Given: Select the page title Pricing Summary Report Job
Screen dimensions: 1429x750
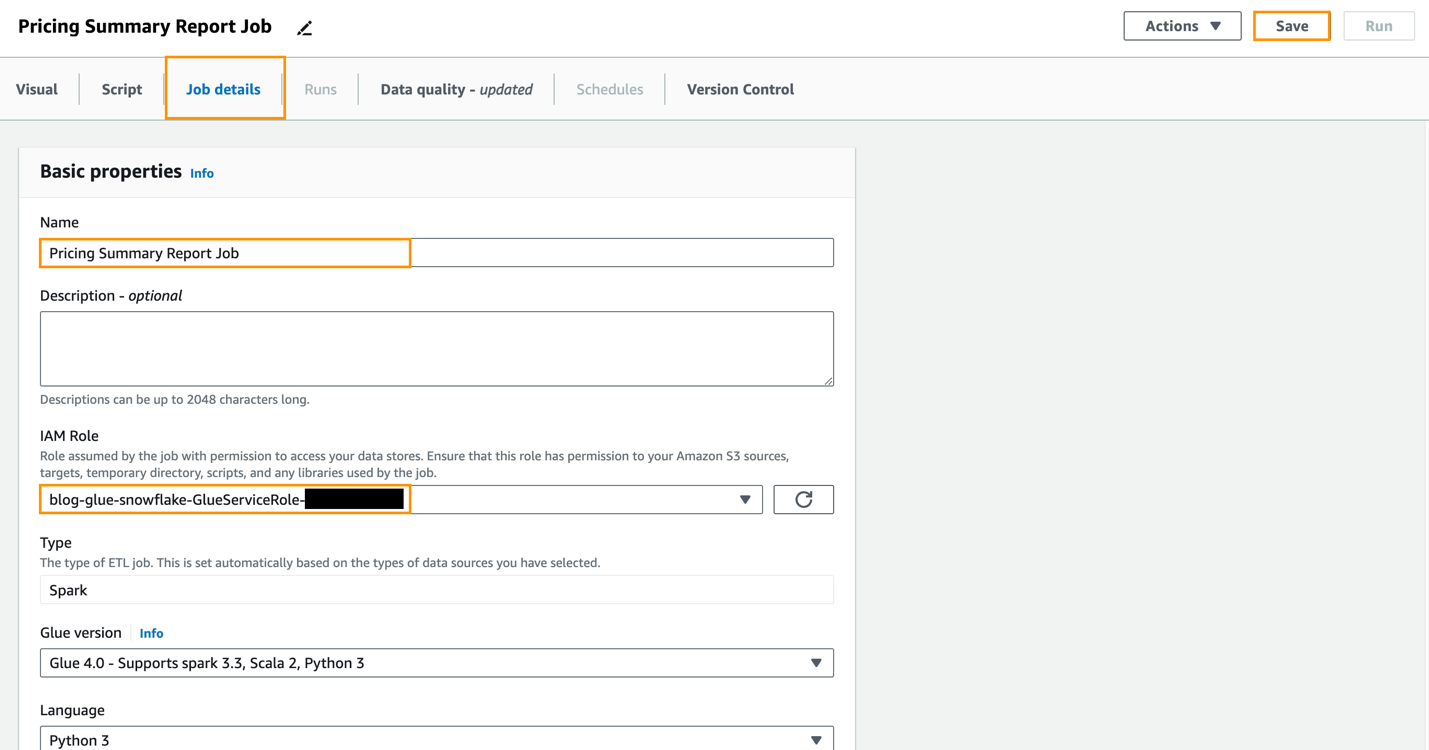Looking at the screenshot, I should (145, 27).
